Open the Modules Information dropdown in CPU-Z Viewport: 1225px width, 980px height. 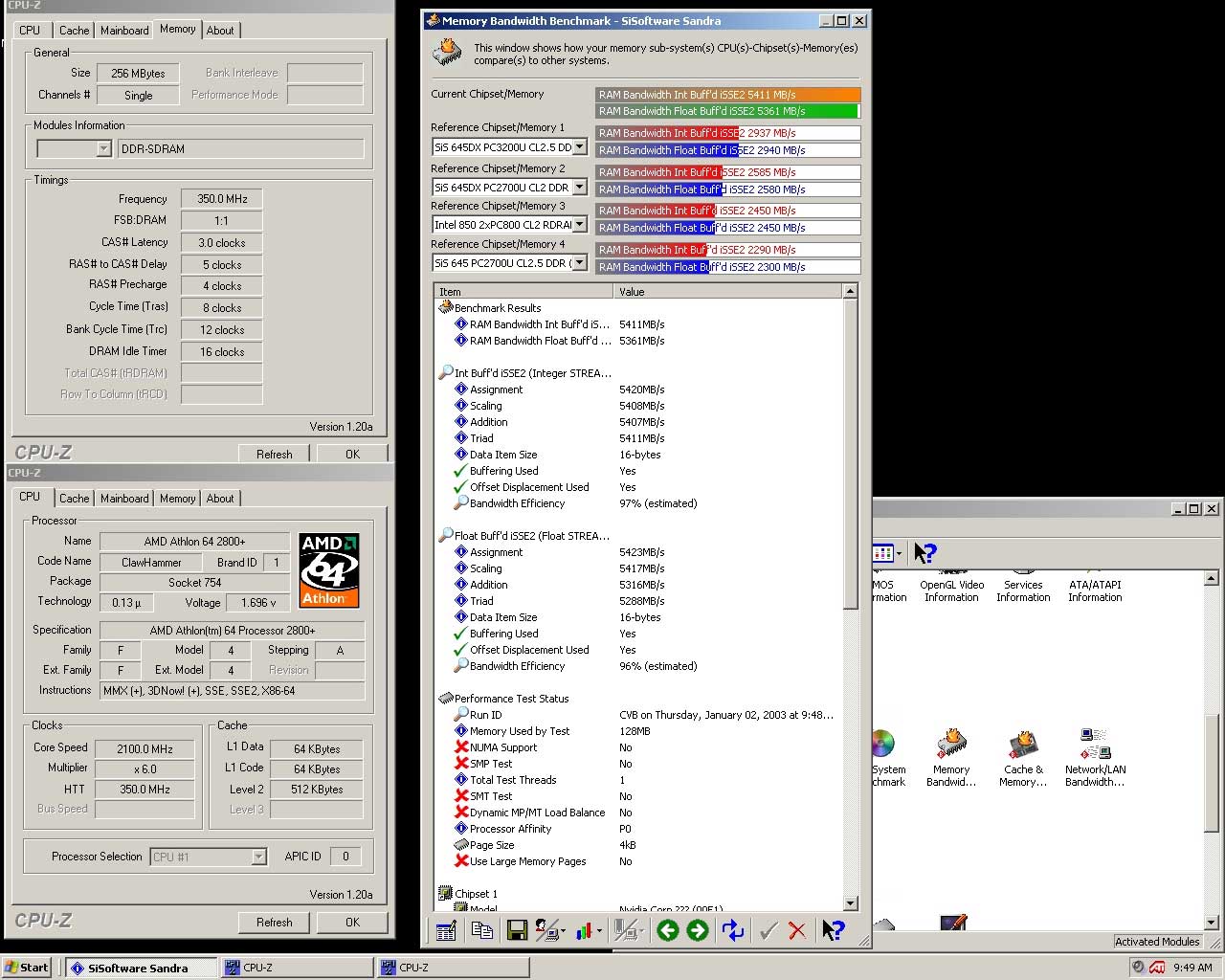(x=103, y=149)
